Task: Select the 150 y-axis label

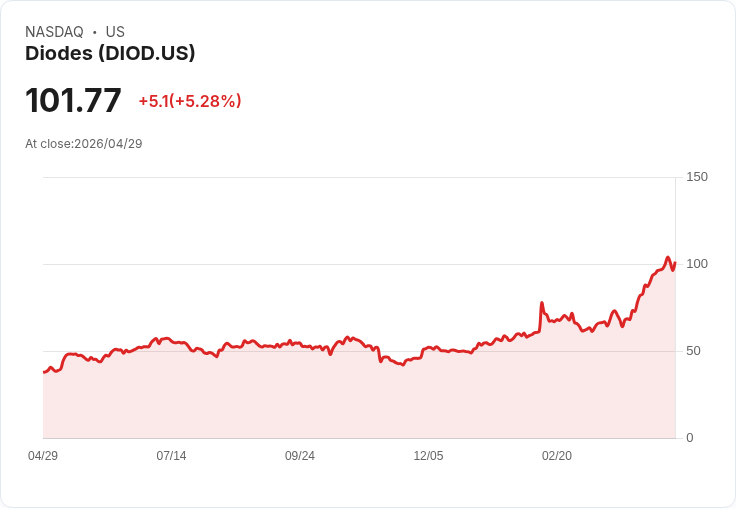Action: pos(696,177)
